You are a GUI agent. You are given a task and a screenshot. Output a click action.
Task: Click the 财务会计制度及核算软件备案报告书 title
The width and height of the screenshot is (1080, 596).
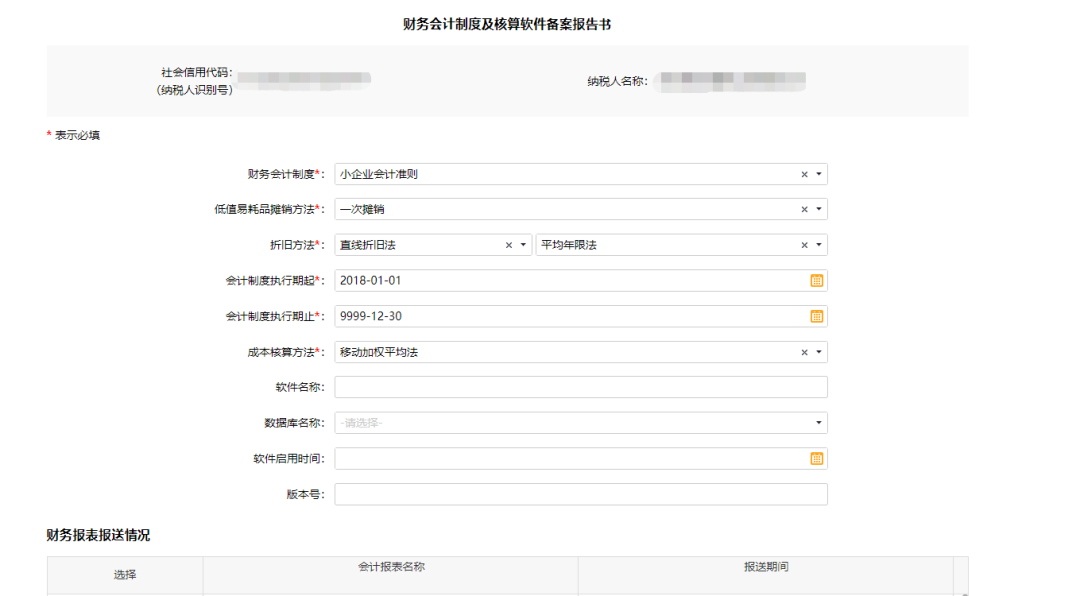click(x=507, y=24)
